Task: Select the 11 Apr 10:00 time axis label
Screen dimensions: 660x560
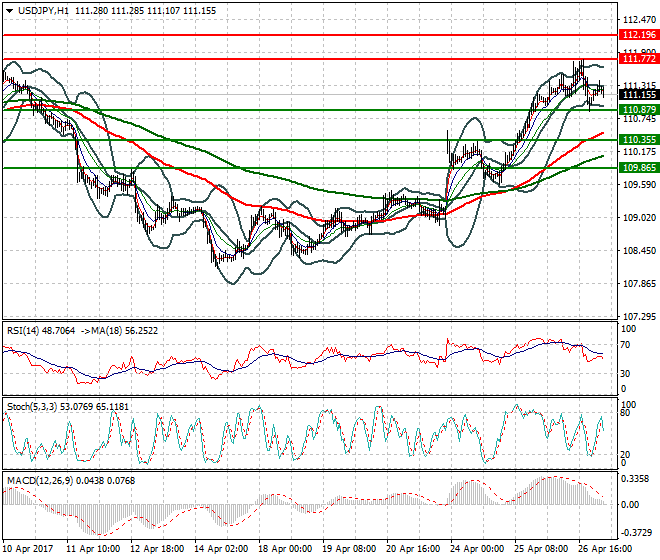Action: 93,549
